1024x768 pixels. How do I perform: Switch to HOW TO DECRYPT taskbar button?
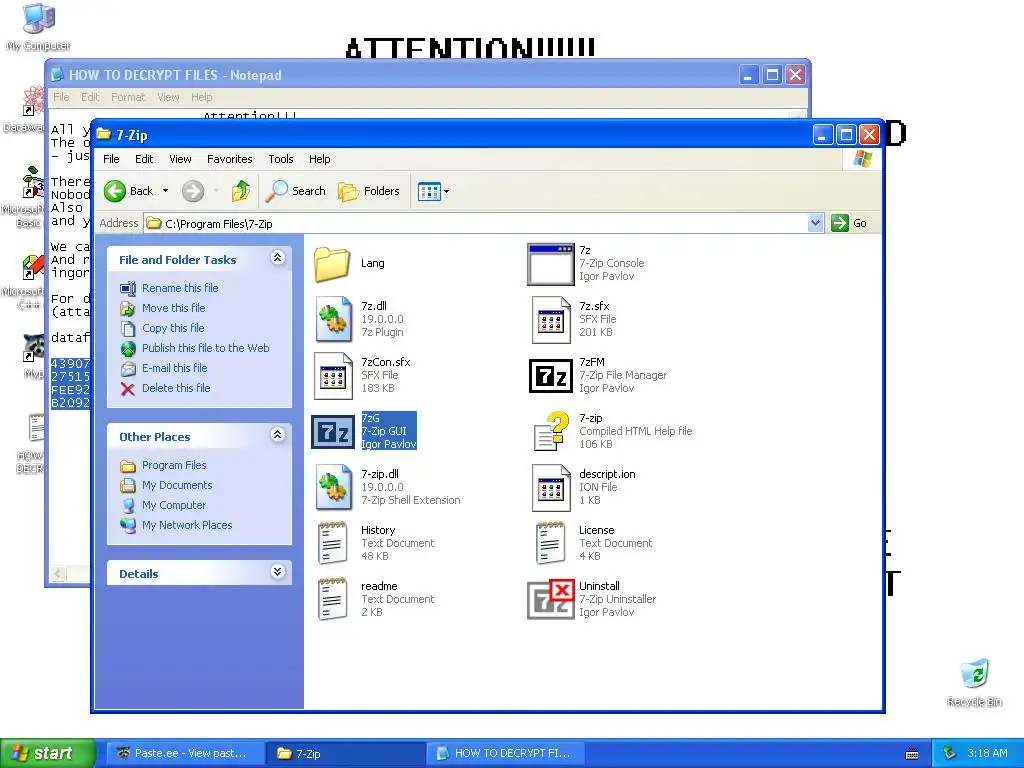(505, 753)
